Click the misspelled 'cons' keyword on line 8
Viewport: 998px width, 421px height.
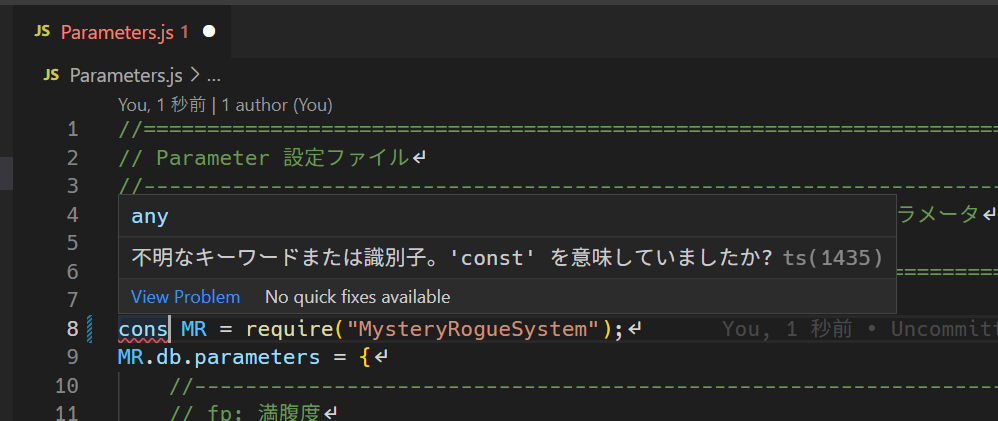tap(143, 329)
